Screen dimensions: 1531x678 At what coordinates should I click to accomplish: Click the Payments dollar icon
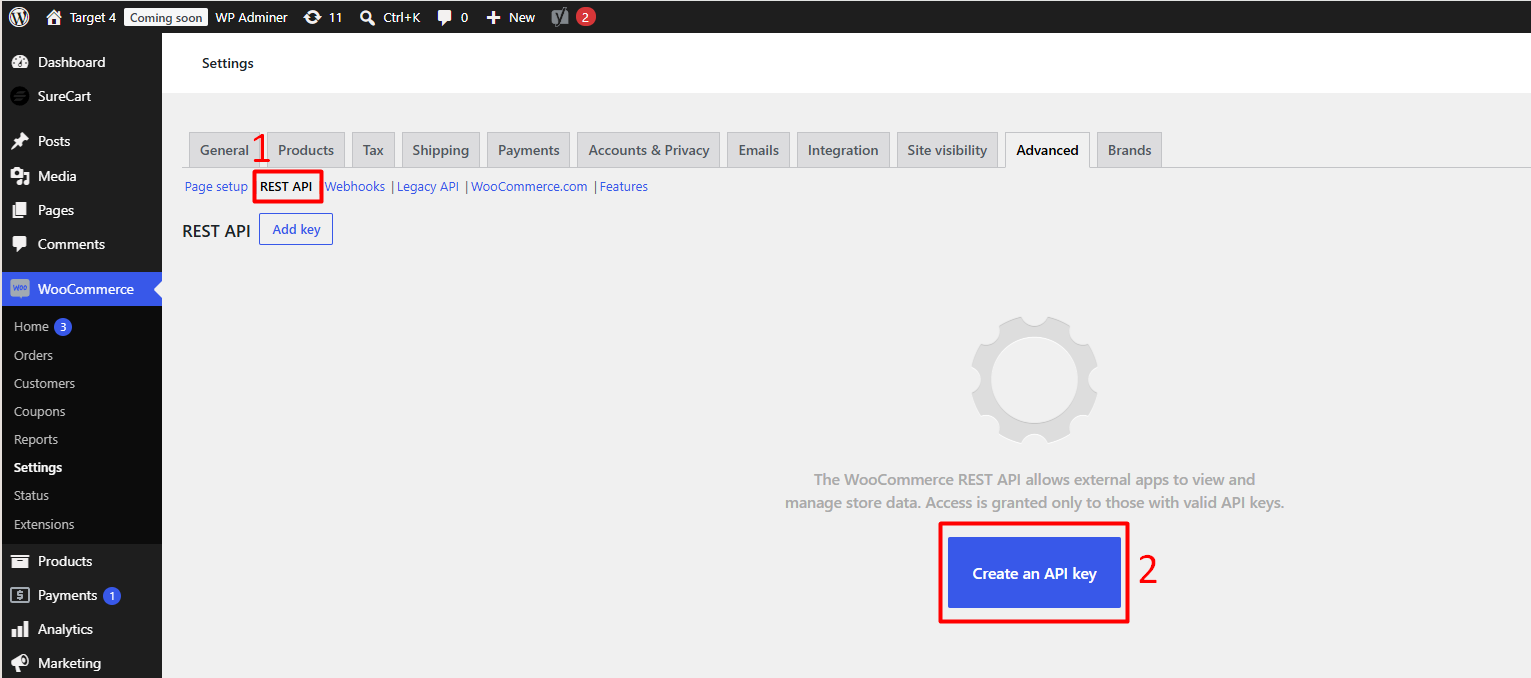(19, 595)
